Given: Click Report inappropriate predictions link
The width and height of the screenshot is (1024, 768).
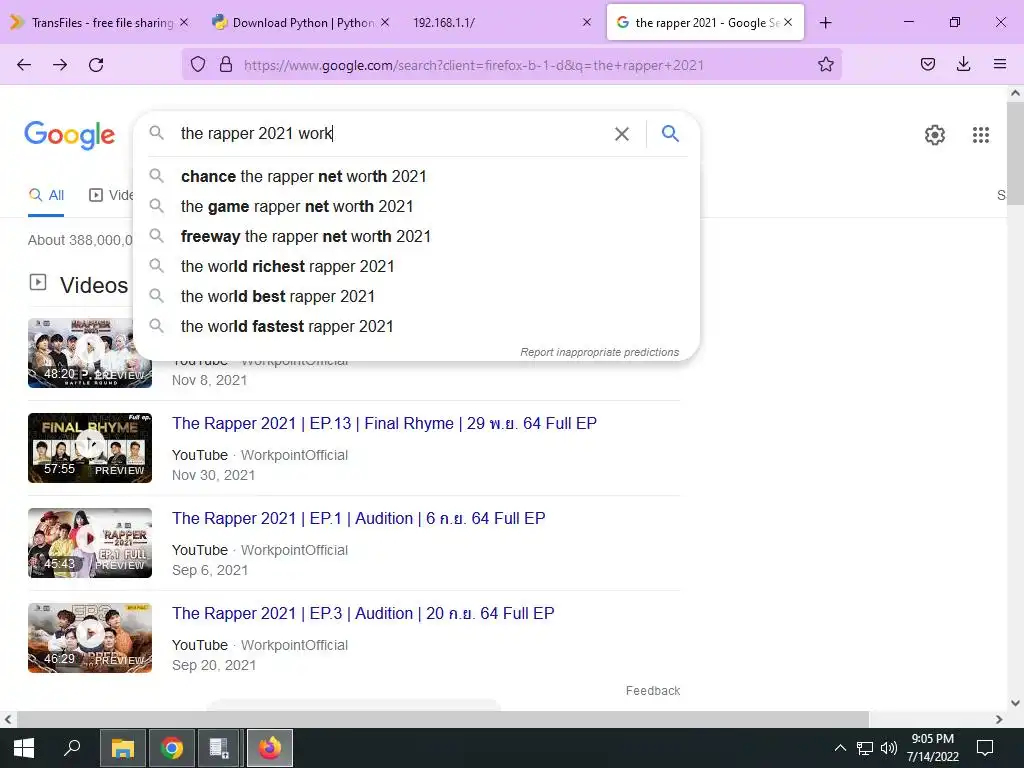Looking at the screenshot, I should [600, 352].
